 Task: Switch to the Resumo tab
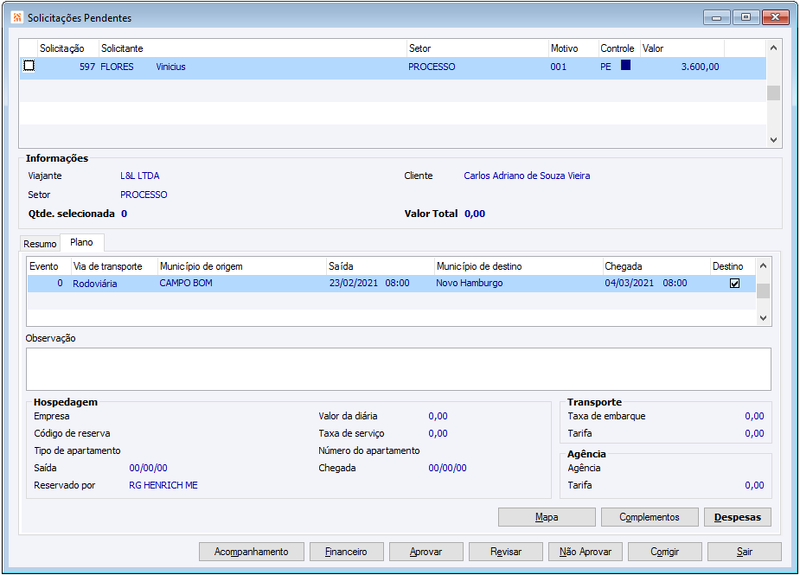point(40,244)
